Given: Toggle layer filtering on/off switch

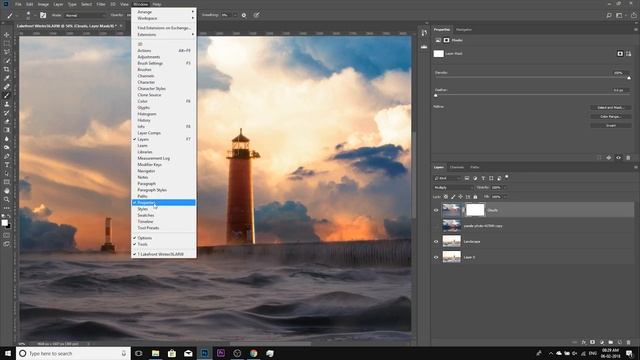Looking at the screenshot, I should [507, 177].
